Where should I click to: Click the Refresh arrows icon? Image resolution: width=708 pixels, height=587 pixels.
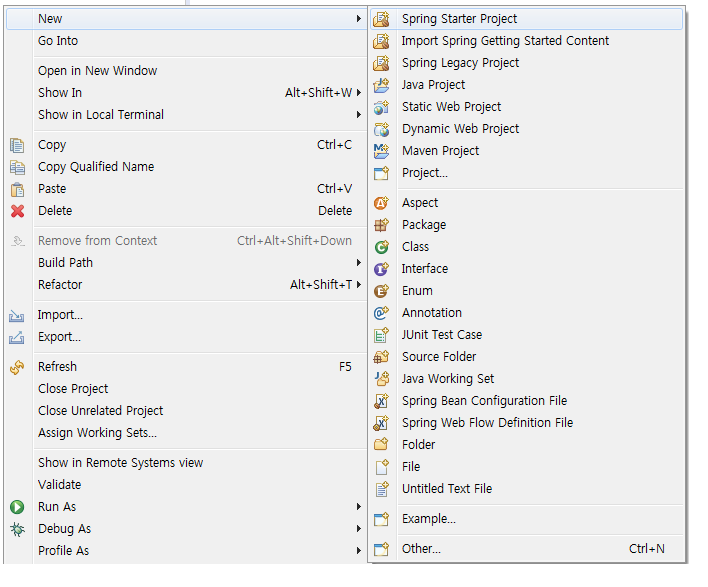point(17,367)
